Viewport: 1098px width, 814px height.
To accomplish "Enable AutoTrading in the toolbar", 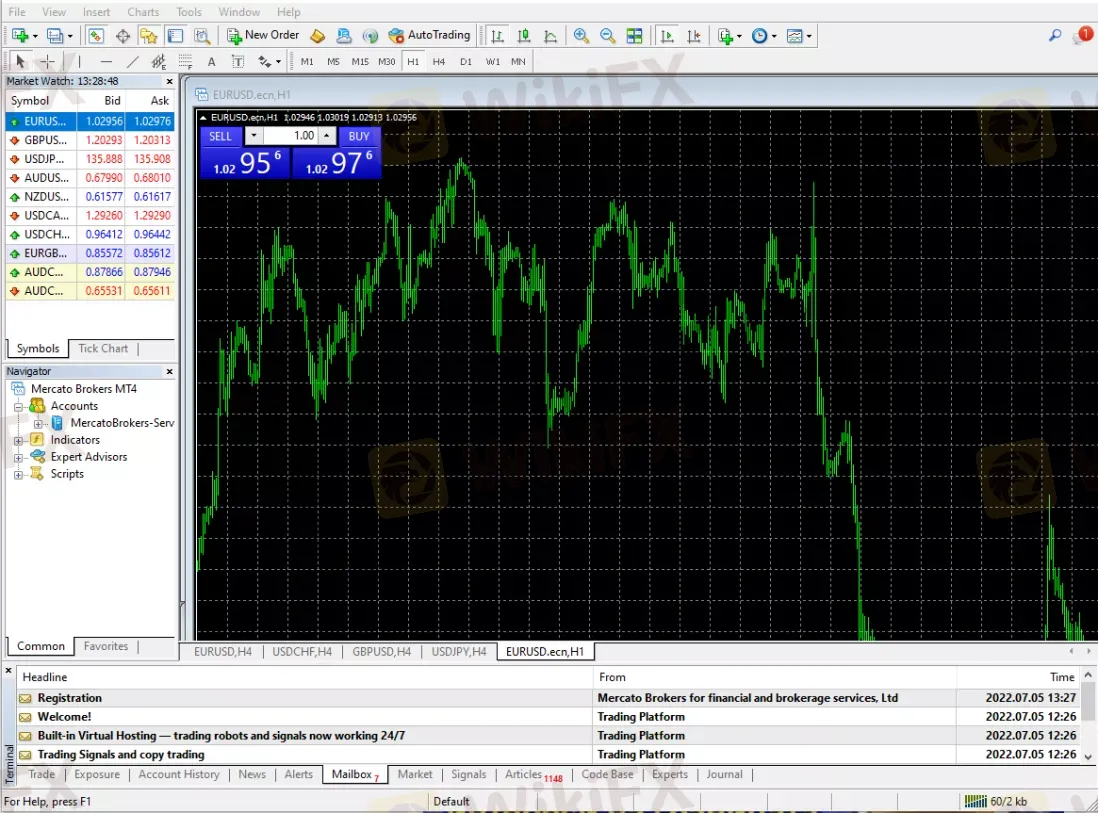I will click(x=430, y=35).
